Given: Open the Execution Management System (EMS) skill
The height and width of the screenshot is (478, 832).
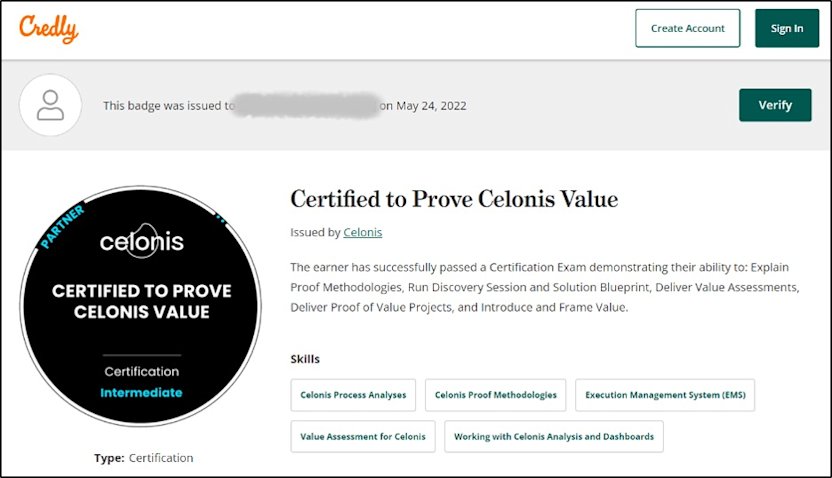Looking at the screenshot, I should [665, 395].
